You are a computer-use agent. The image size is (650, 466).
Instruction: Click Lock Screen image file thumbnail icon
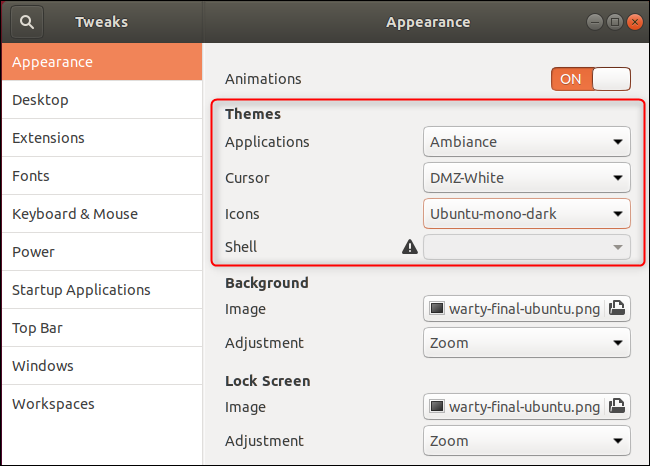437,407
